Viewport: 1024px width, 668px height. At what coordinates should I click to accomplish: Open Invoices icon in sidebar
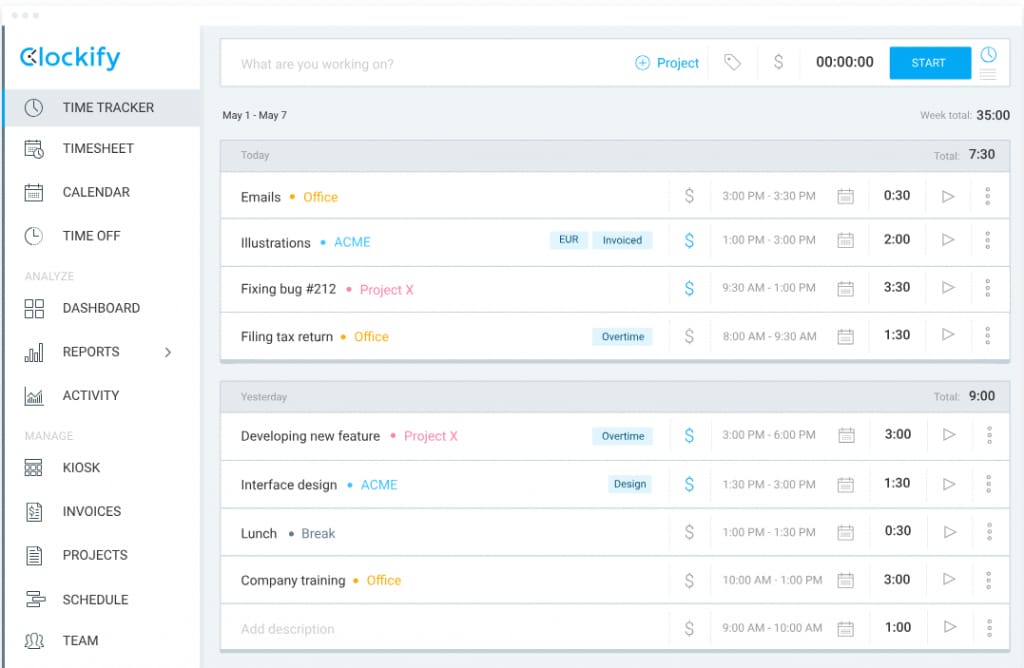[34, 511]
